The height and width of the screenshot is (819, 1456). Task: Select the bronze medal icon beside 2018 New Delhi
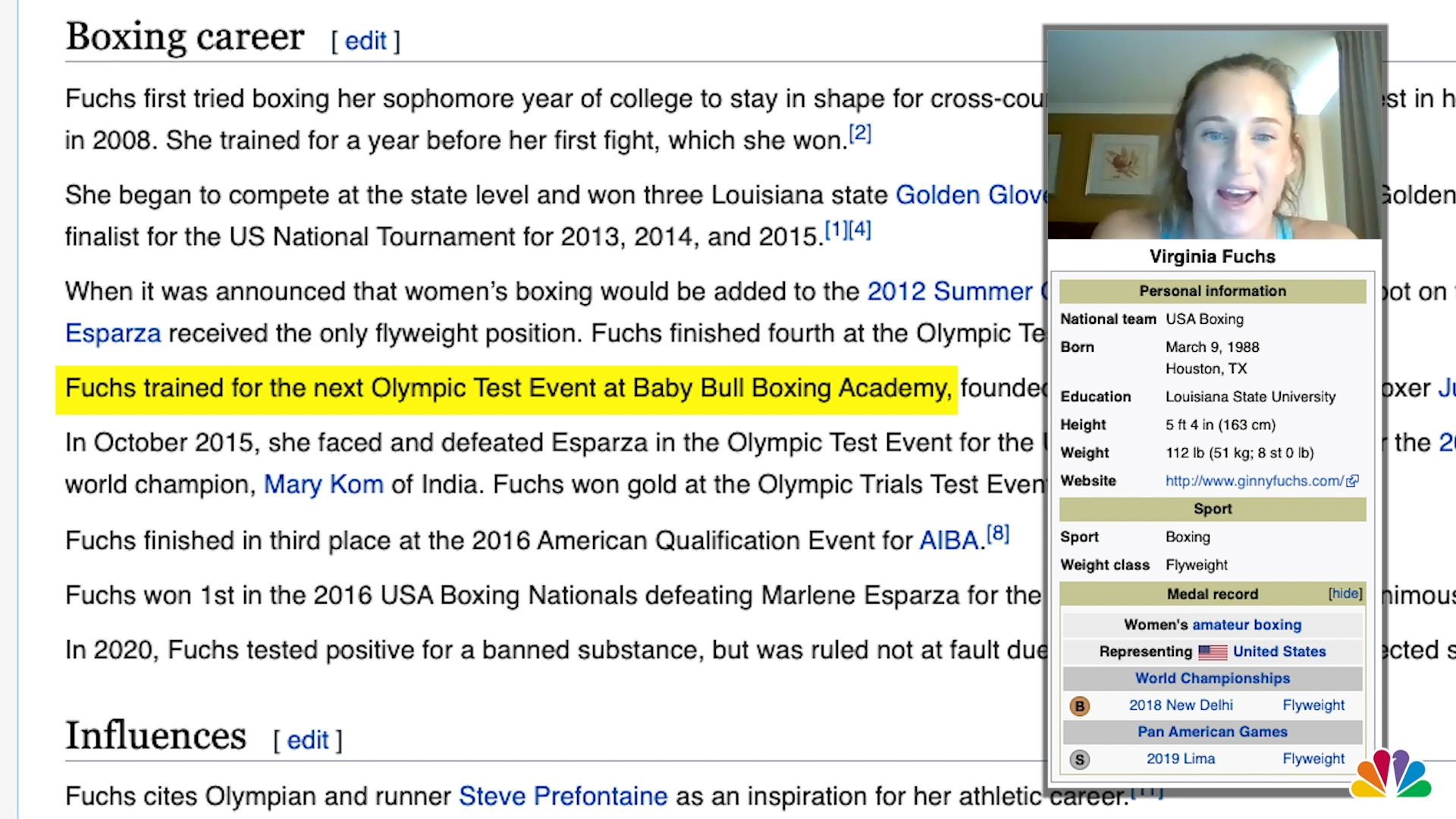1079,705
